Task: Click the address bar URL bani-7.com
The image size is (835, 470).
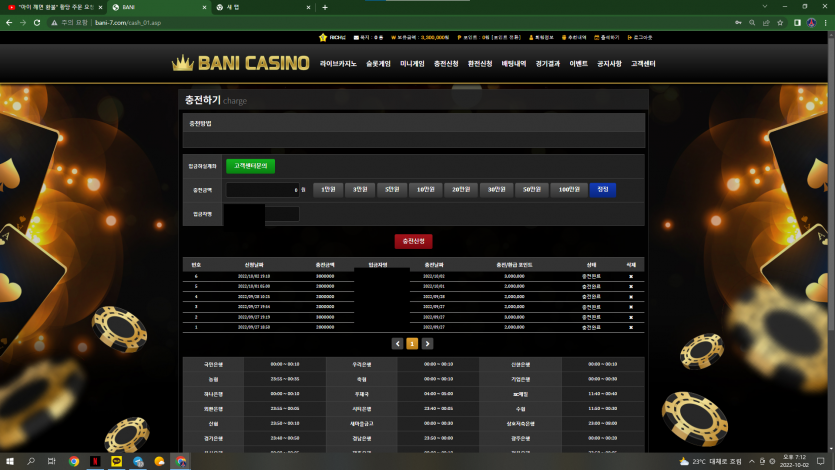Action: click(128, 23)
